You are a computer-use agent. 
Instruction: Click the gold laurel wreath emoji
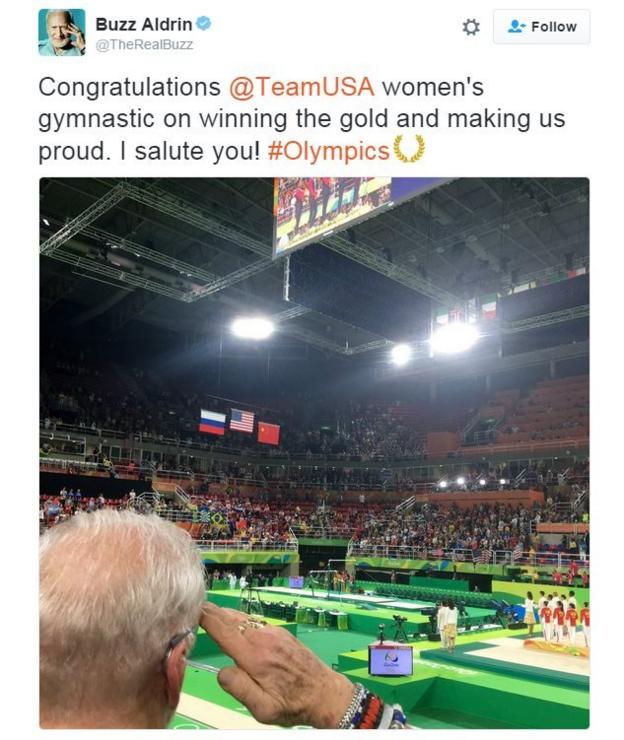[408, 149]
